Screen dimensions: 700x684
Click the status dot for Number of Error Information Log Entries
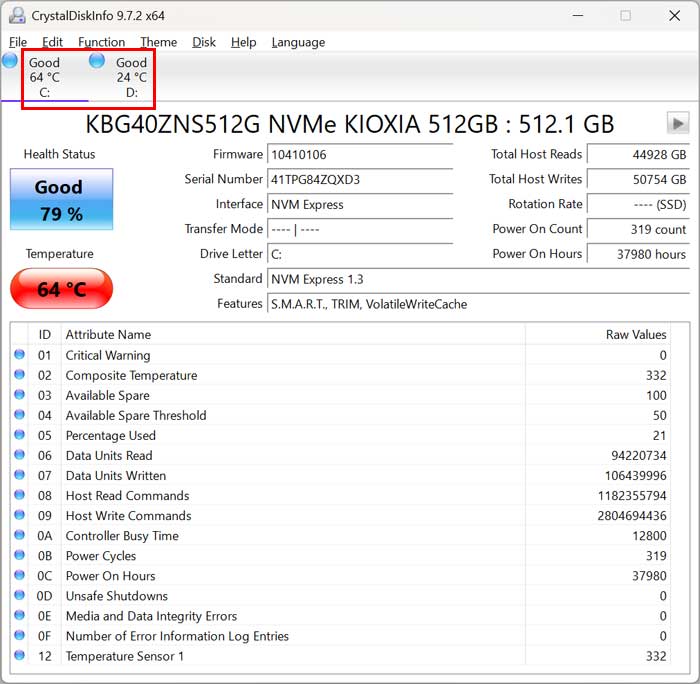pyautogui.click(x=19, y=635)
